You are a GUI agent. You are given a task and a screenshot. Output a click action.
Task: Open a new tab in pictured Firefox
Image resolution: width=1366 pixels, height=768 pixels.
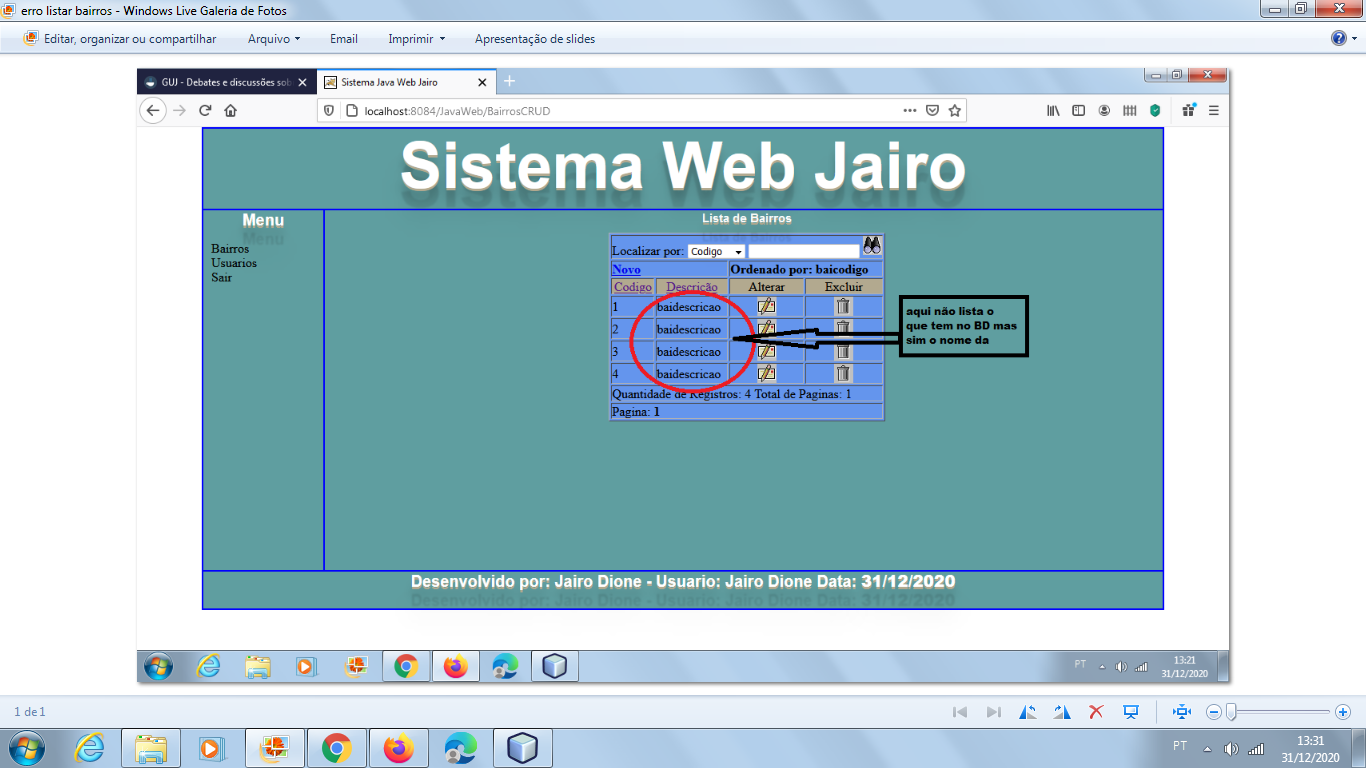pyautogui.click(x=509, y=81)
